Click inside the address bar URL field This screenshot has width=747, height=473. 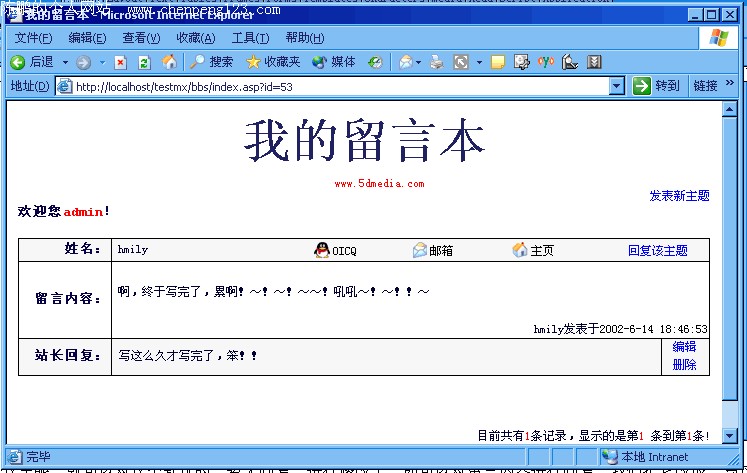coord(340,86)
